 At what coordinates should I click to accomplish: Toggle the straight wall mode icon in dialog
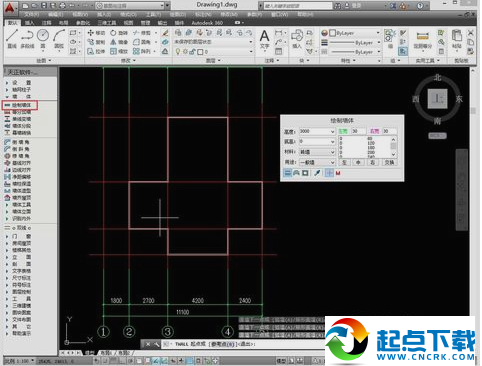pos(287,173)
